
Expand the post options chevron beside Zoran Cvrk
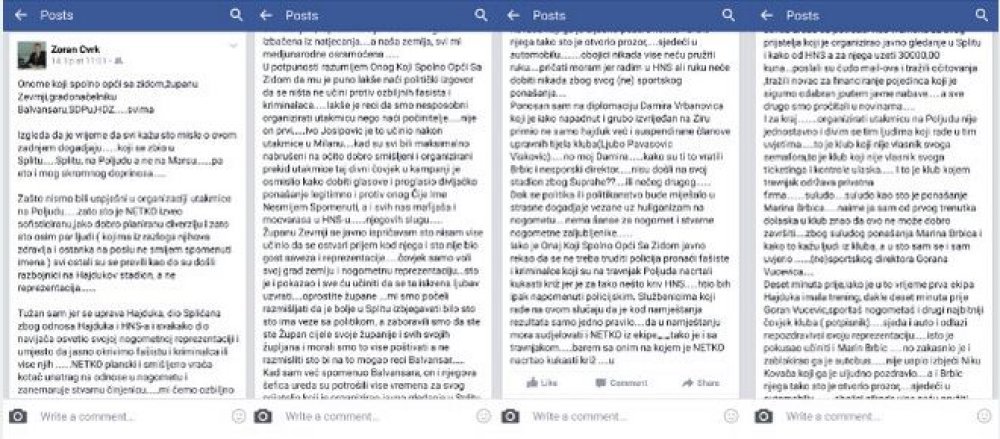click(x=233, y=46)
